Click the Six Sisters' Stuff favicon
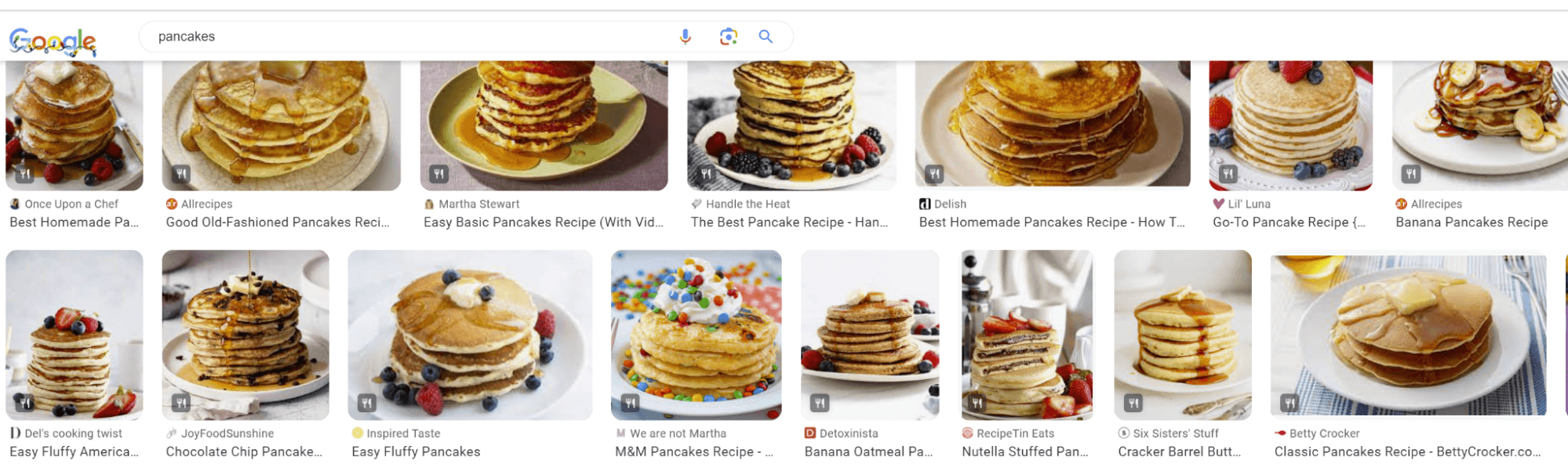Image resolution: width=1568 pixels, height=471 pixels. coord(1122,433)
